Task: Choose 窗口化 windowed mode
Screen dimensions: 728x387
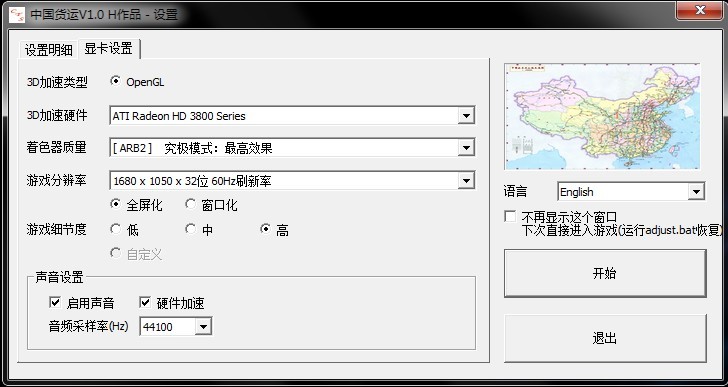Action: (x=190, y=204)
